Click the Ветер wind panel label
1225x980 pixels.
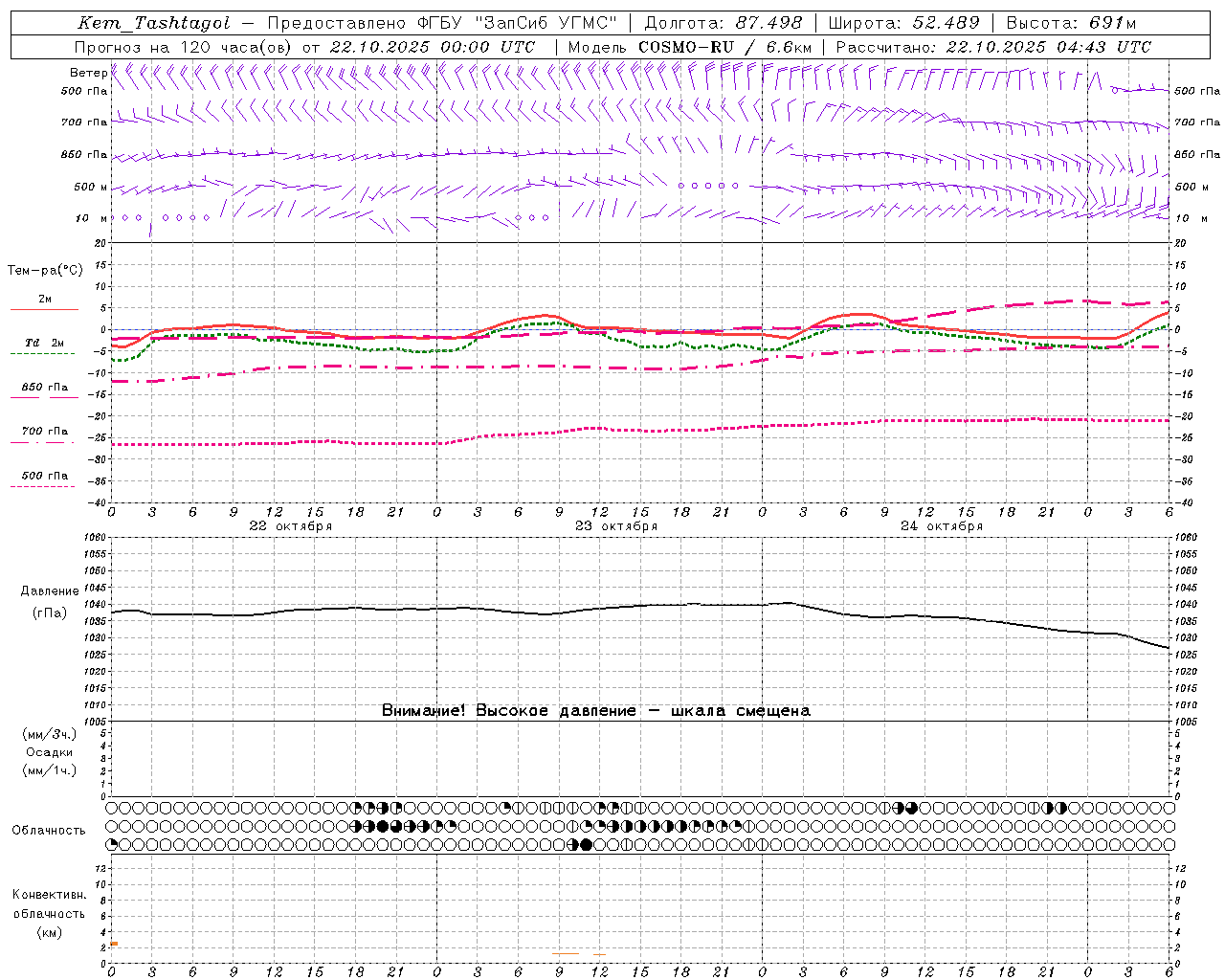pos(88,73)
